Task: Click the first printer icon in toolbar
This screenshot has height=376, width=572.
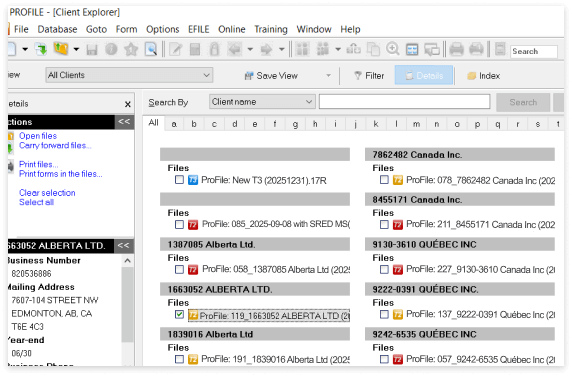Action: click(x=456, y=49)
